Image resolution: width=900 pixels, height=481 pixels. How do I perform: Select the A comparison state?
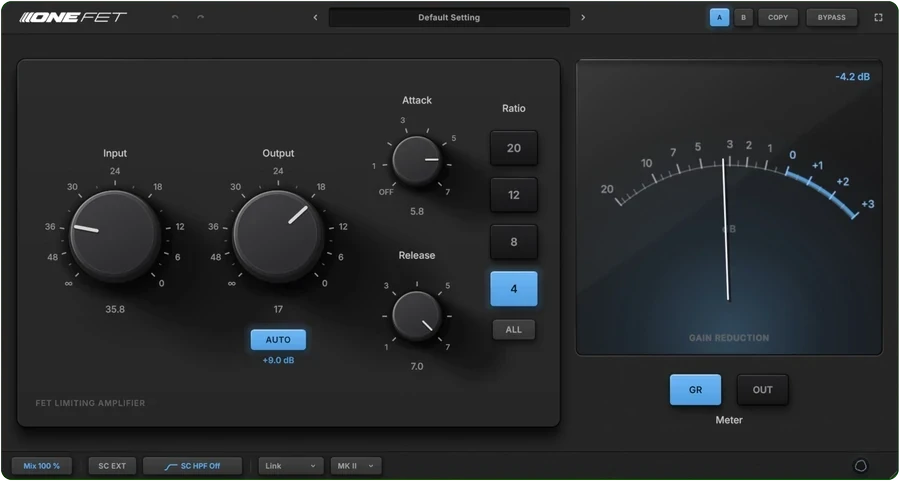click(719, 17)
